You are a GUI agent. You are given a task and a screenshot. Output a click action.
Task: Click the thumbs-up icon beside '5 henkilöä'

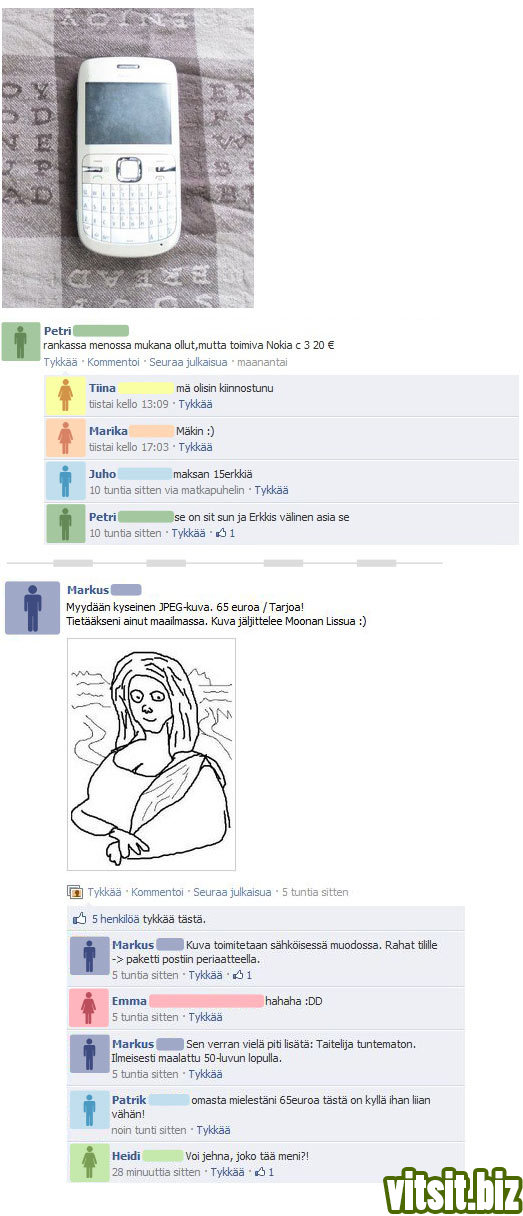[x=79, y=918]
